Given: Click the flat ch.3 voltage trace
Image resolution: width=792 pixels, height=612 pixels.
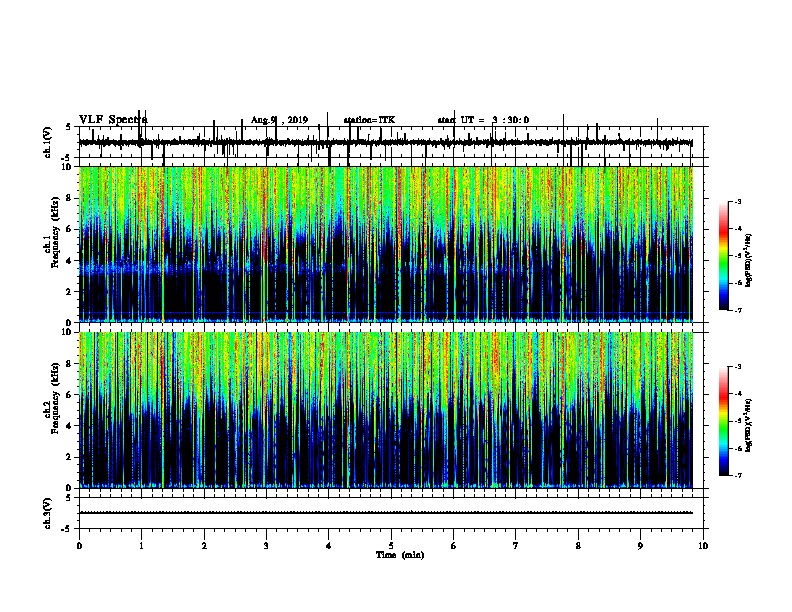Looking at the screenshot, I should pyautogui.click(x=386, y=513).
